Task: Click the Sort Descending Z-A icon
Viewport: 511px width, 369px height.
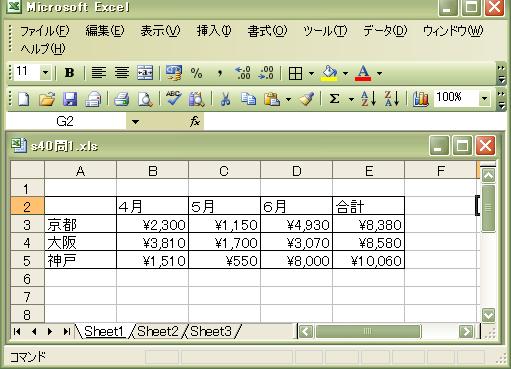Action: pos(392,99)
